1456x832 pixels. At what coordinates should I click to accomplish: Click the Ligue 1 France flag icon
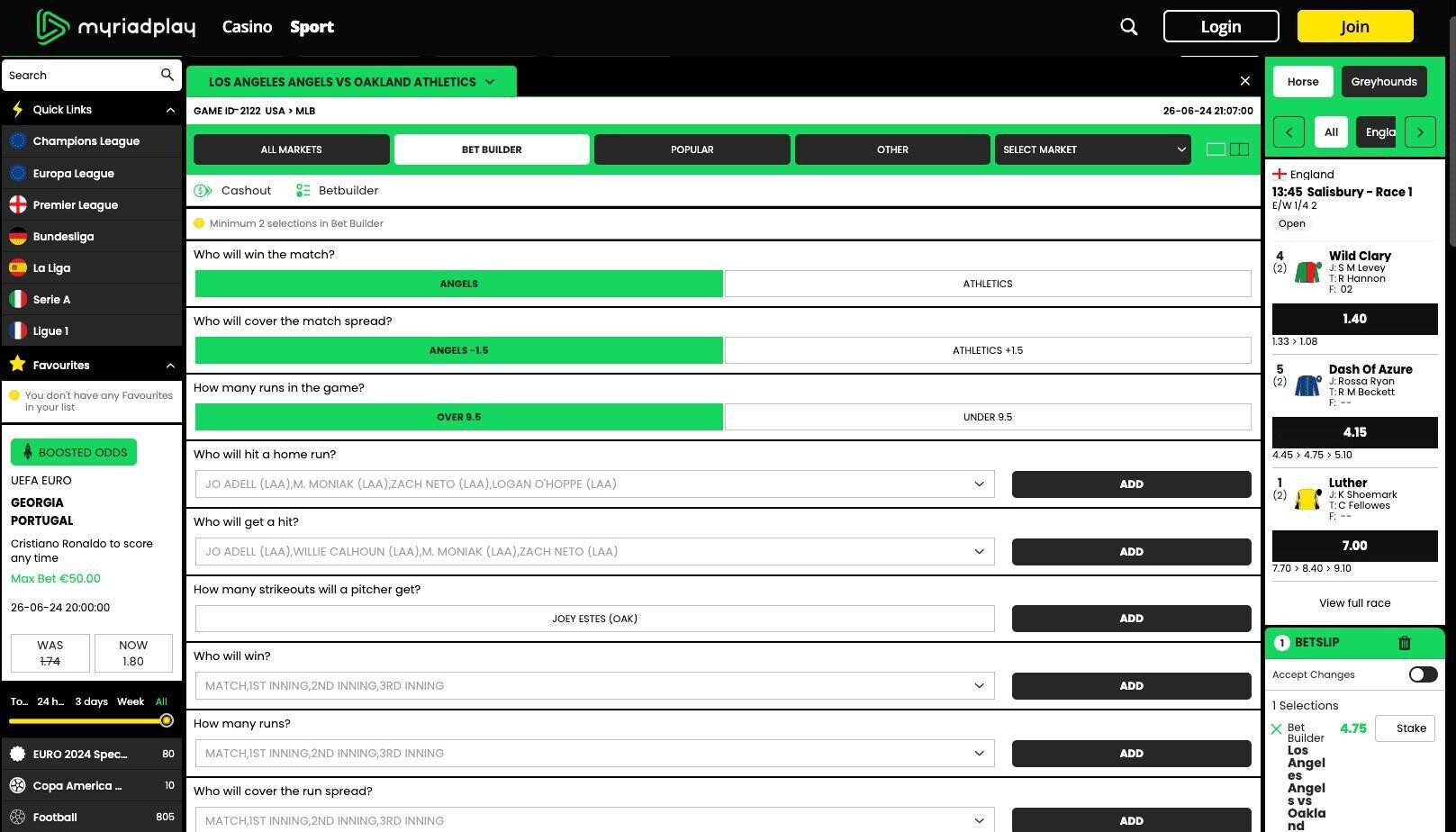pos(17,330)
